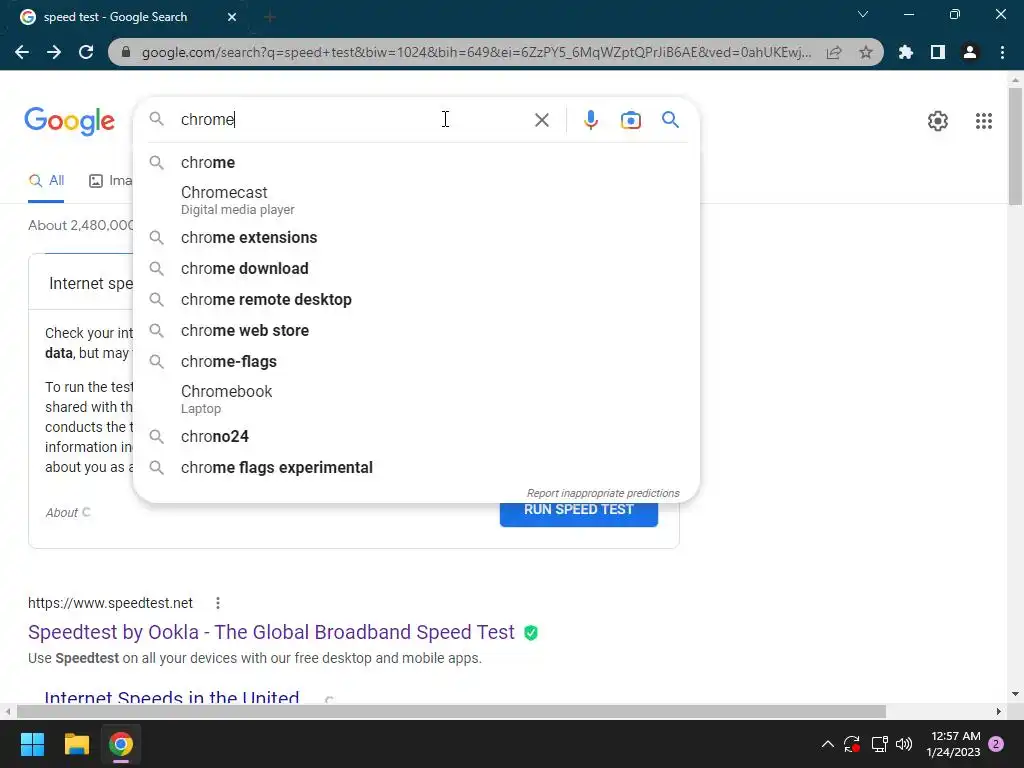This screenshot has width=1024, height=768.
Task: Open the notification count badge
Action: coord(996,744)
